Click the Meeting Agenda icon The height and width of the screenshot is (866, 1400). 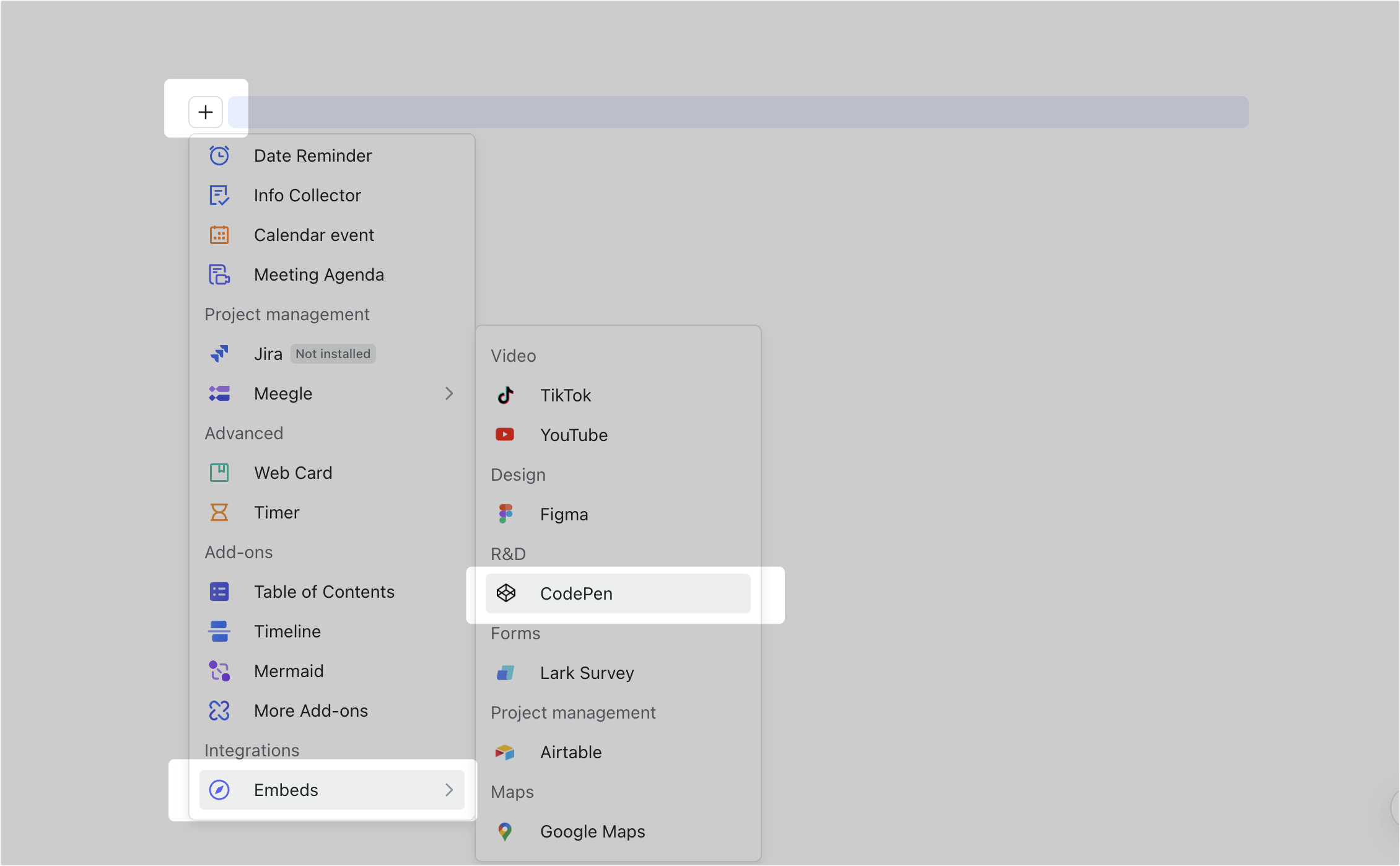coord(219,274)
